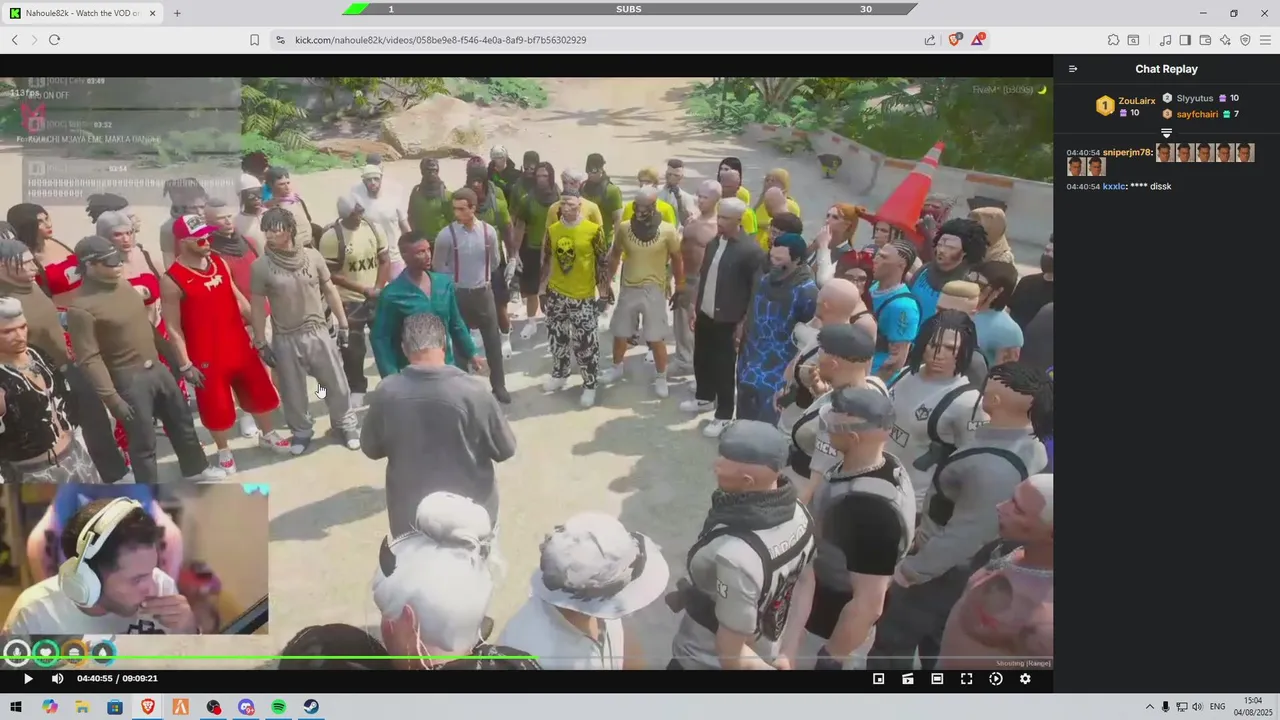Open Microsoft Store from taskbar
The height and width of the screenshot is (720, 1280).
pyautogui.click(x=115, y=707)
